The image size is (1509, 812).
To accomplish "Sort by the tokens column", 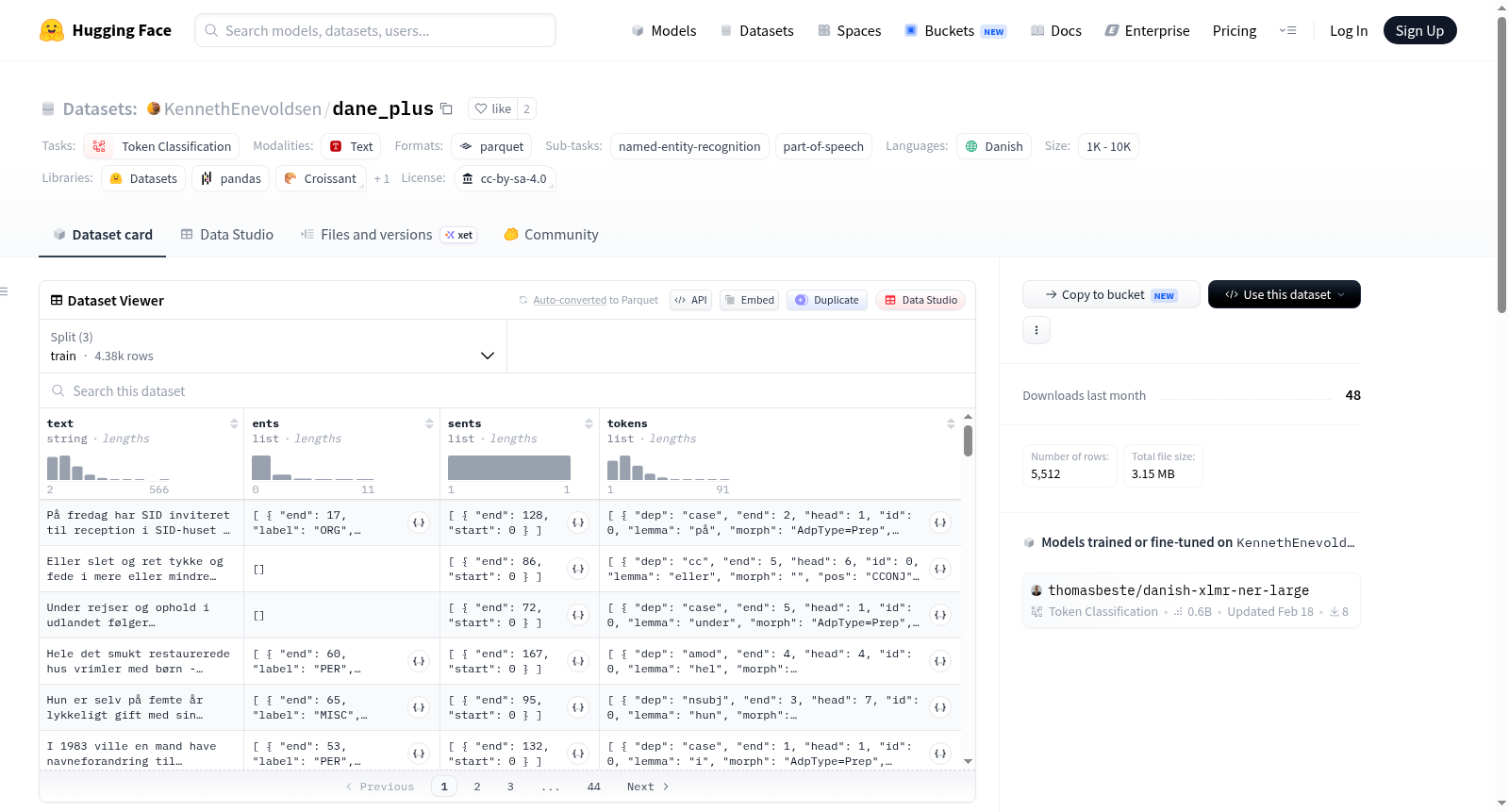I will (x=951, y=423).
